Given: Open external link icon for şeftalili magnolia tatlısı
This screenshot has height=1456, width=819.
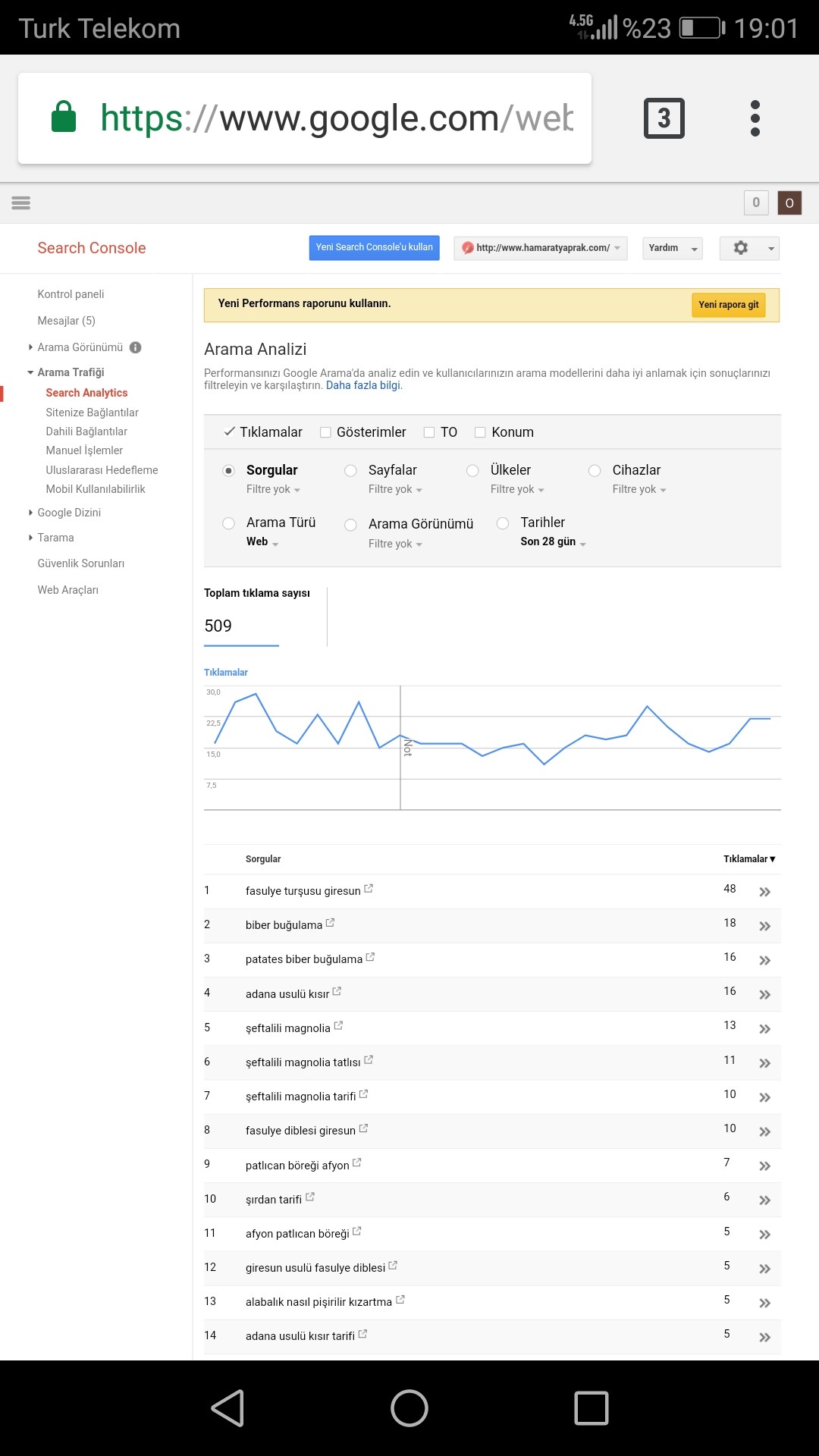Looking at the screenshot, I should click(x=369, y=1059).
